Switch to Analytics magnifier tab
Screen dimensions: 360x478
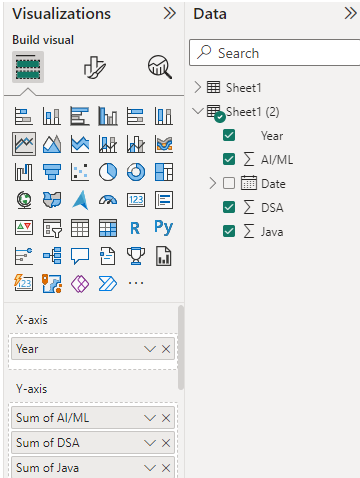(x=160, y=67)
